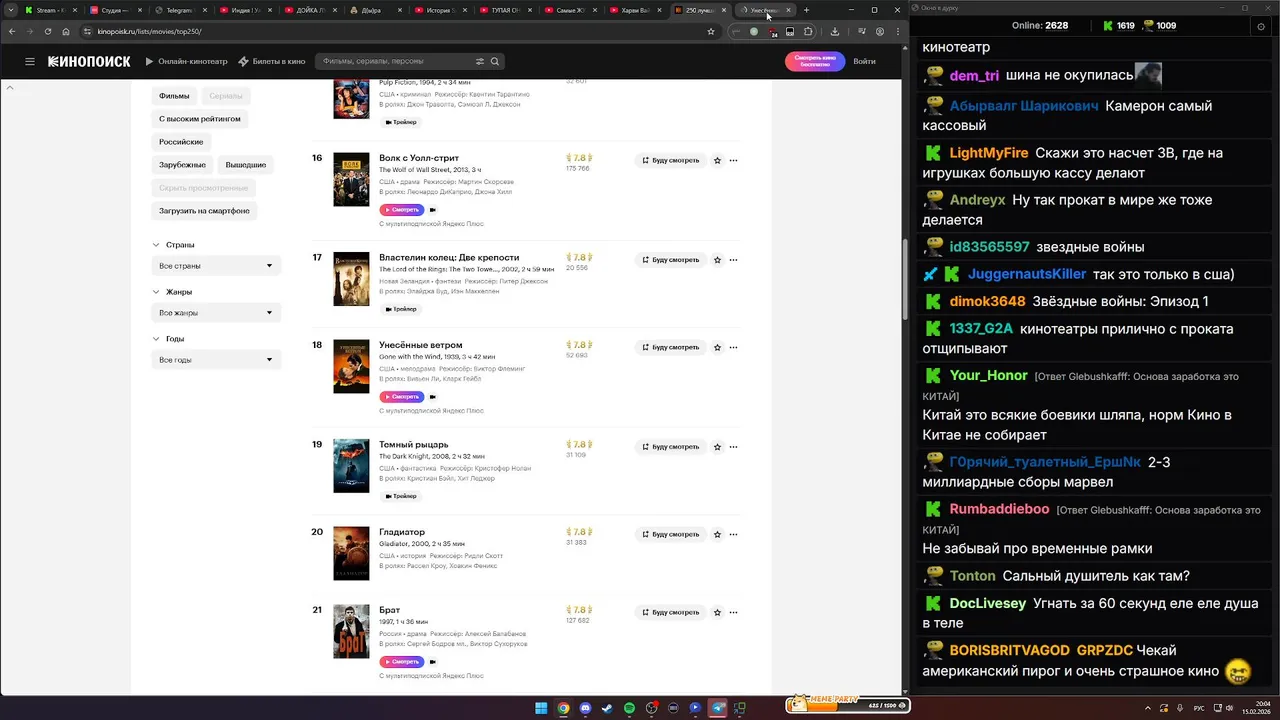Toggle the Зарубежные filter chip
This screenshot has height=720, width=1280.
(x=182, y=165)
